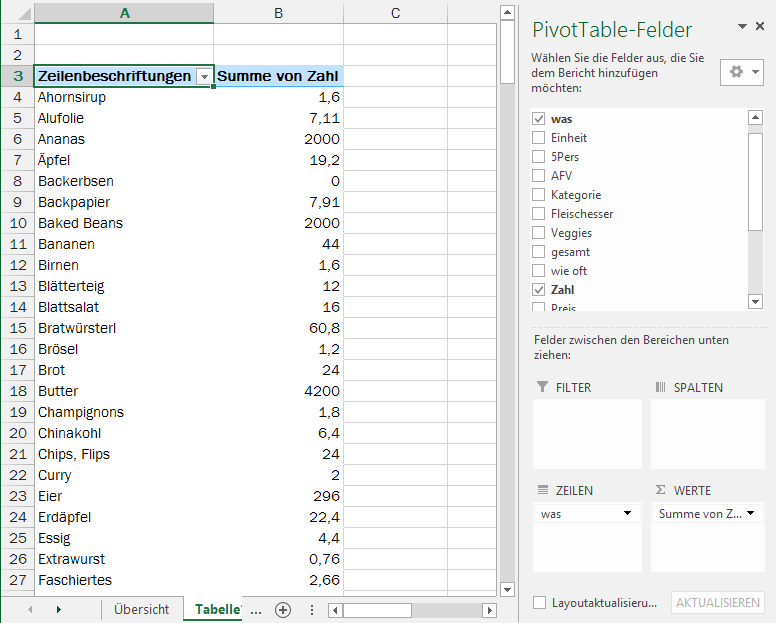This screenshot has width=776, height=623.
Task: Open the PivotTable-Felder pane options arrow
Action: pyautogui.click(x=743, y=27)
